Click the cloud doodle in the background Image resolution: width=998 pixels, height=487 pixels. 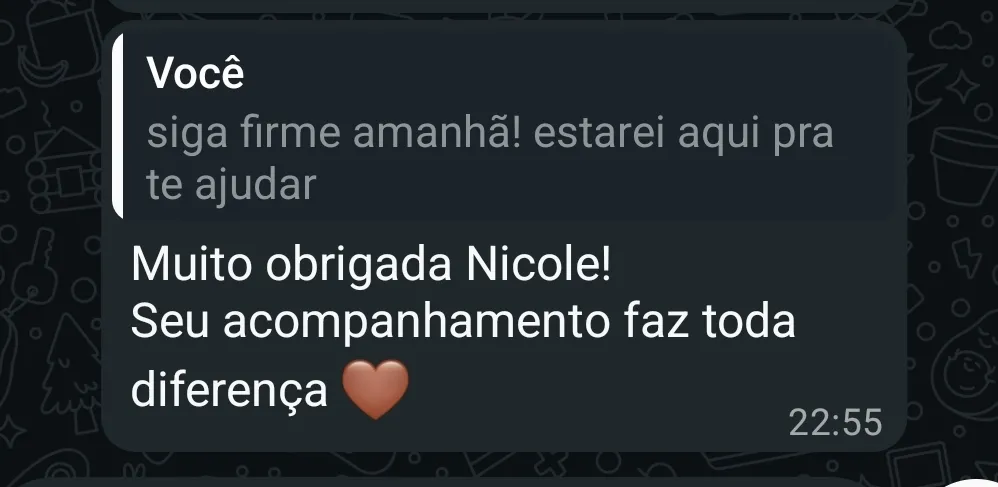tap(950, 36)
